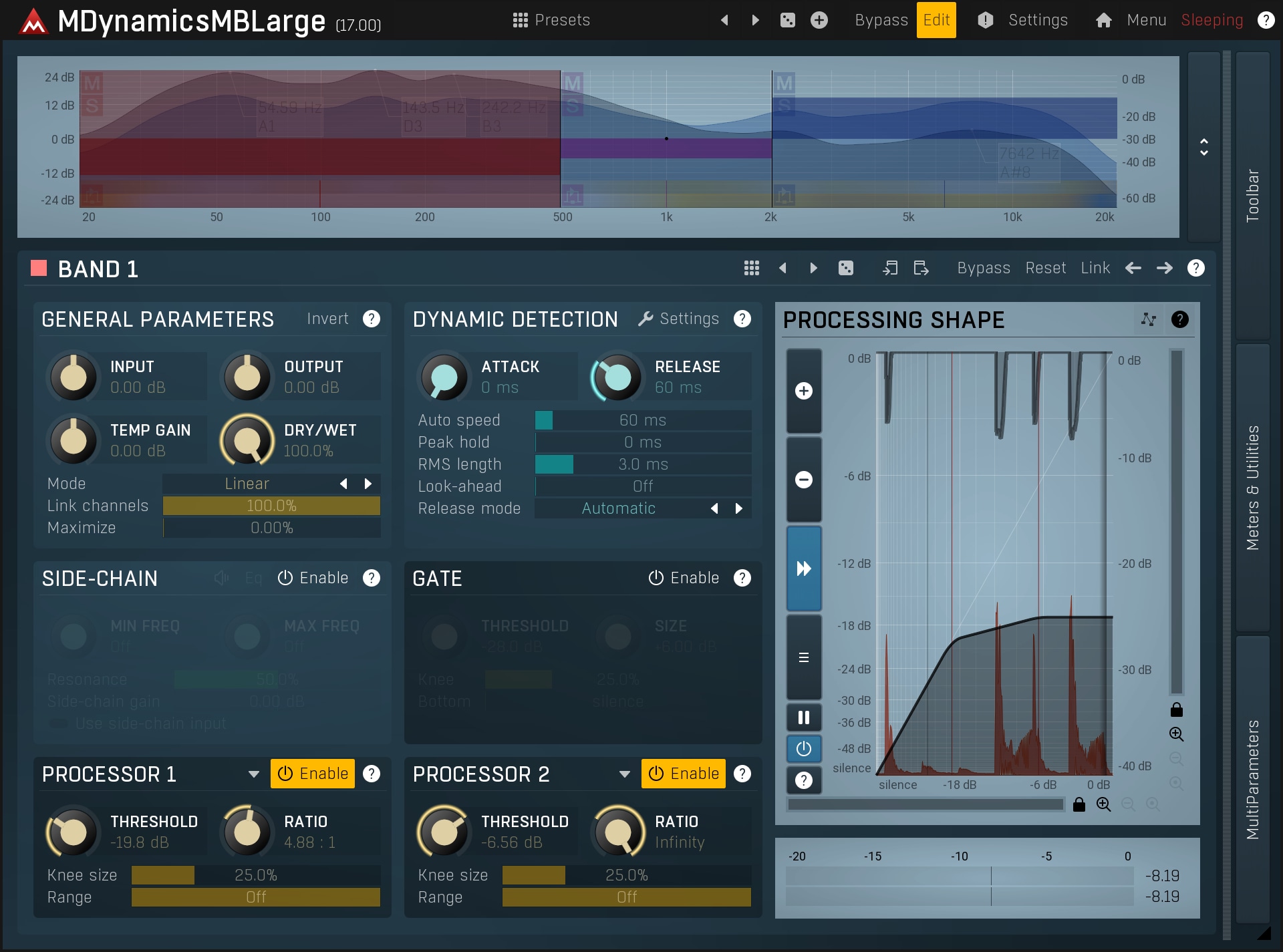
Task: Enable the Gate section
Action: tap(684, 578)
